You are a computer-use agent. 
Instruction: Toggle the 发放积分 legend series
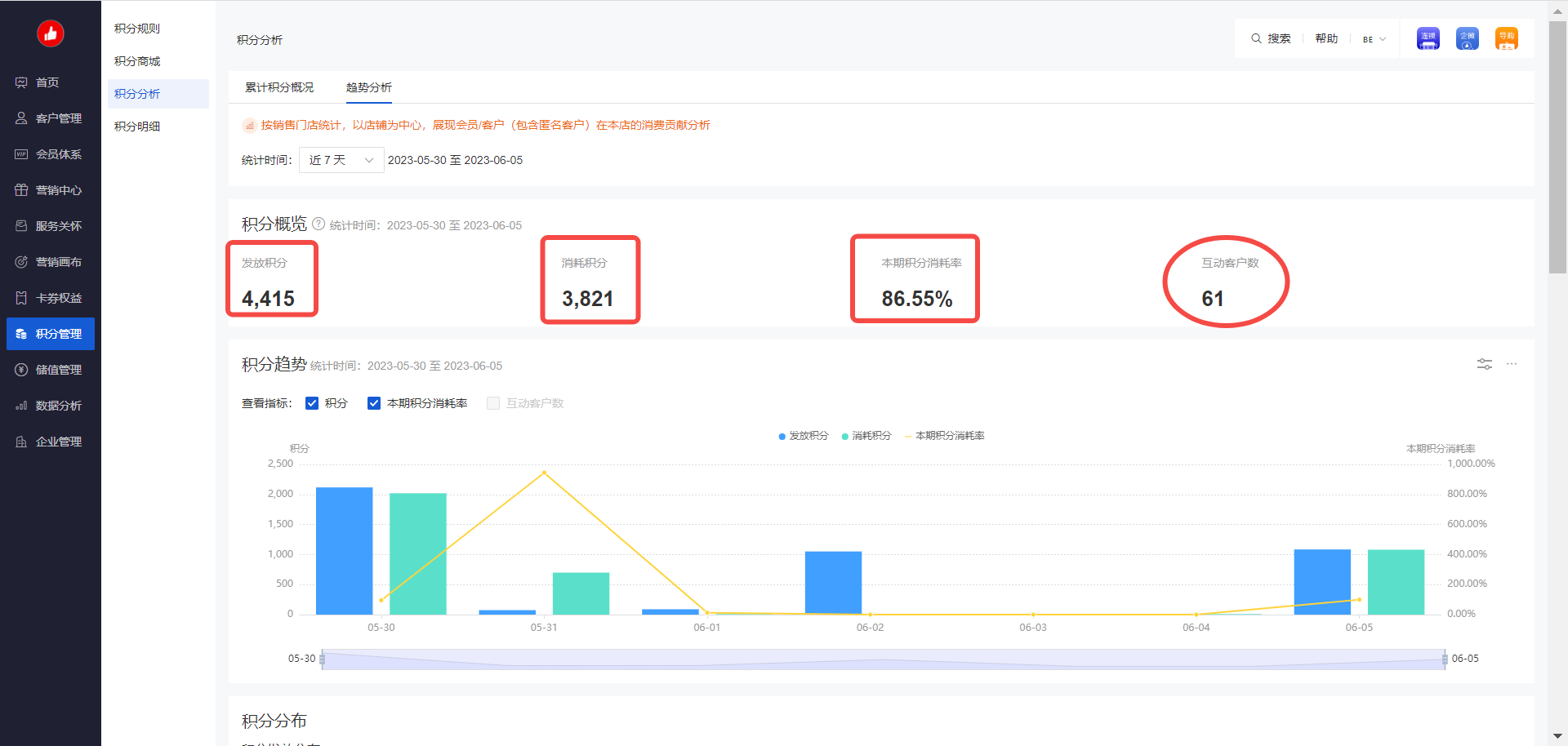(803, 436)
